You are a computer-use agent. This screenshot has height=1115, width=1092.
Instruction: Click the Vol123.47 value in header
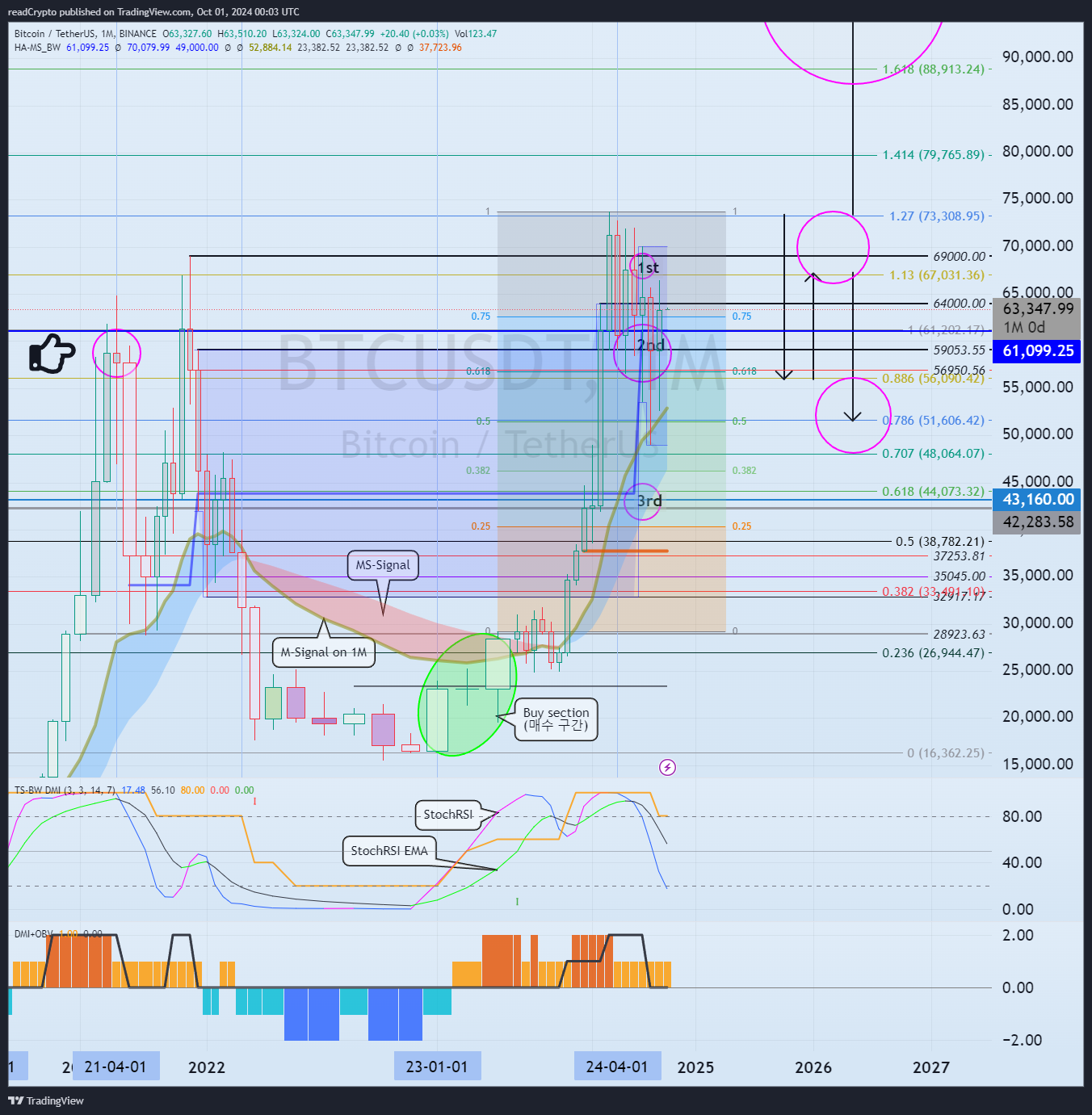tap(476, 34)
